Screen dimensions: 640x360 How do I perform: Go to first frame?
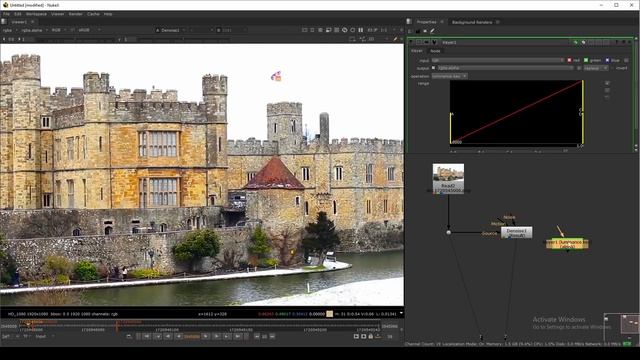tap(147, 336)
